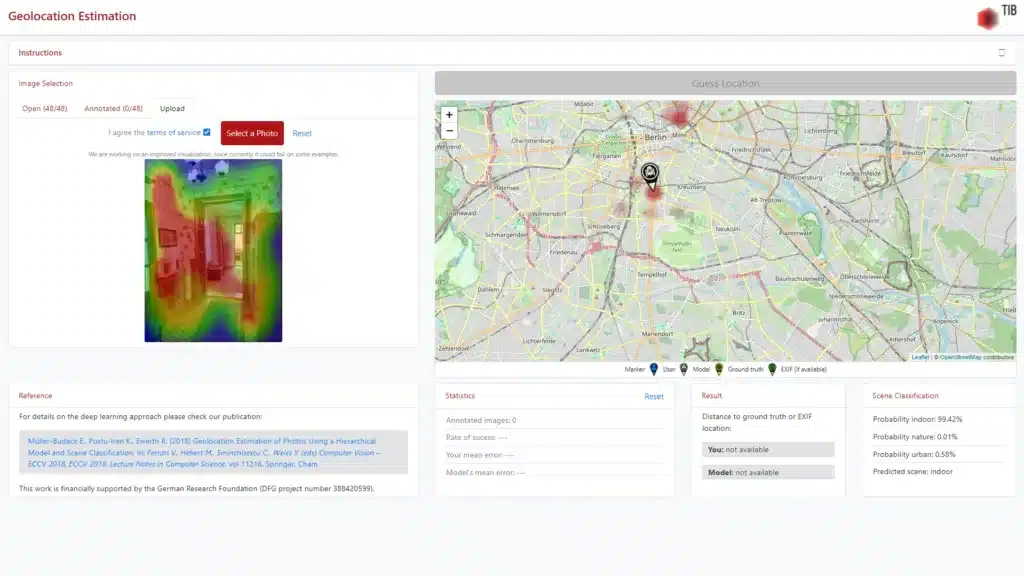Switch to the Annotated (0/48) tab
Screen dimensions: 1024x576
[114, 108]
